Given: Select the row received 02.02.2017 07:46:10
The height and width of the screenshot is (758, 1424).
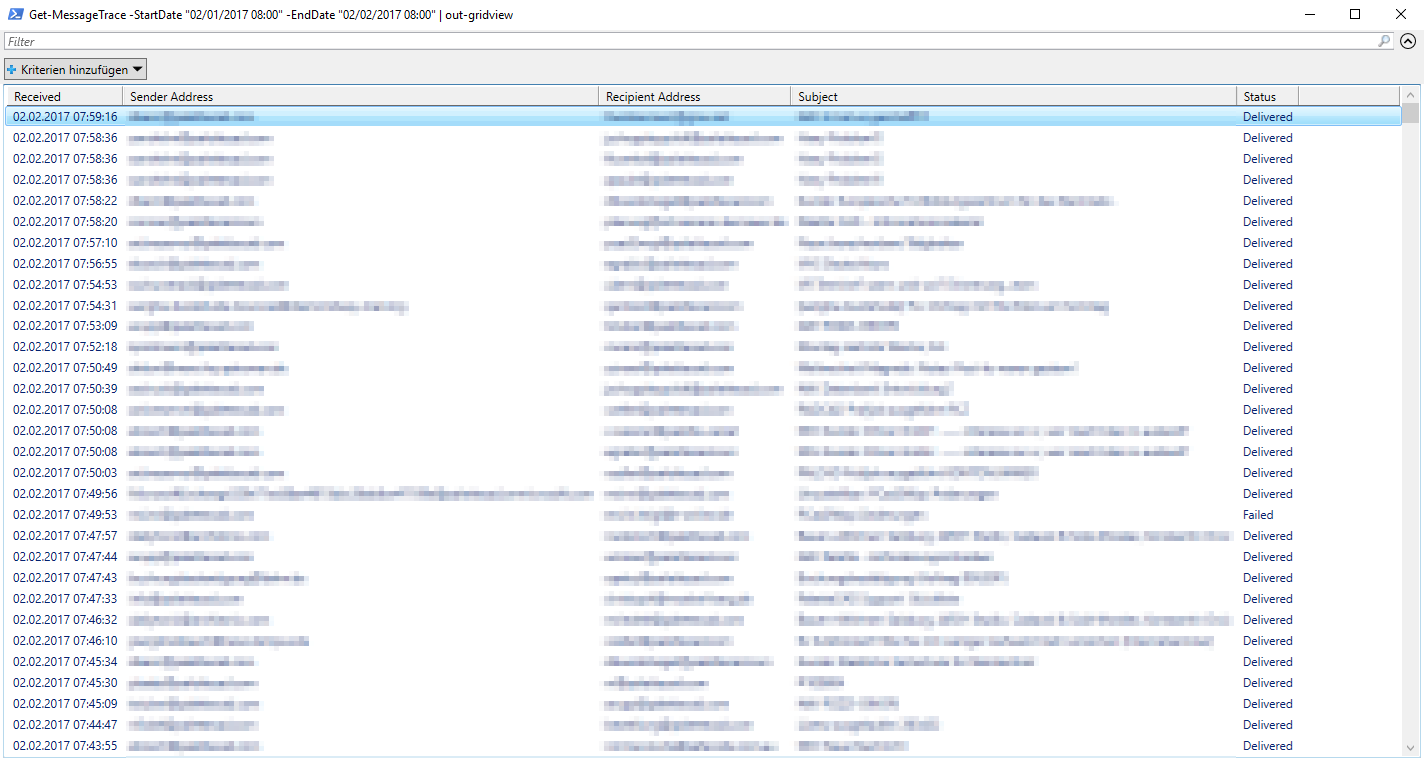Looking at the screenshot, I should click(x=703, y=641).
